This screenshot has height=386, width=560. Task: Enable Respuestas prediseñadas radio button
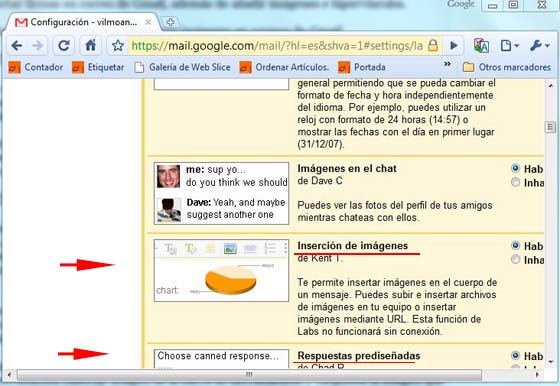[x=515, y=355]
